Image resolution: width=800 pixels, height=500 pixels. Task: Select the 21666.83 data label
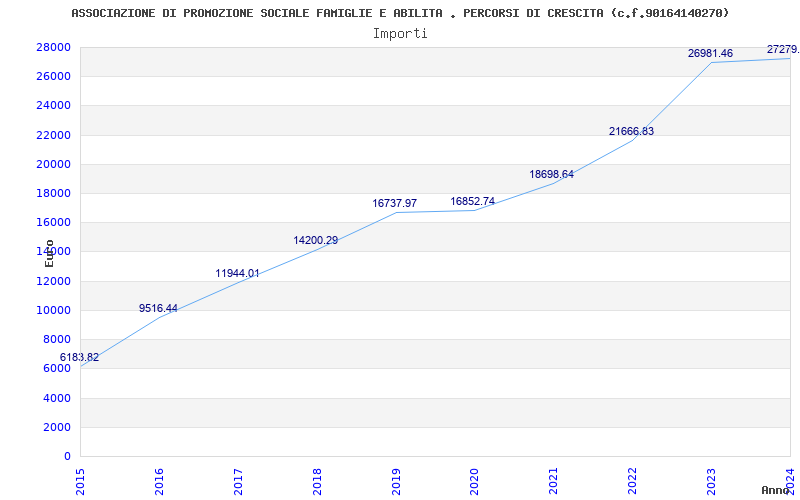(x=631, y=131)
